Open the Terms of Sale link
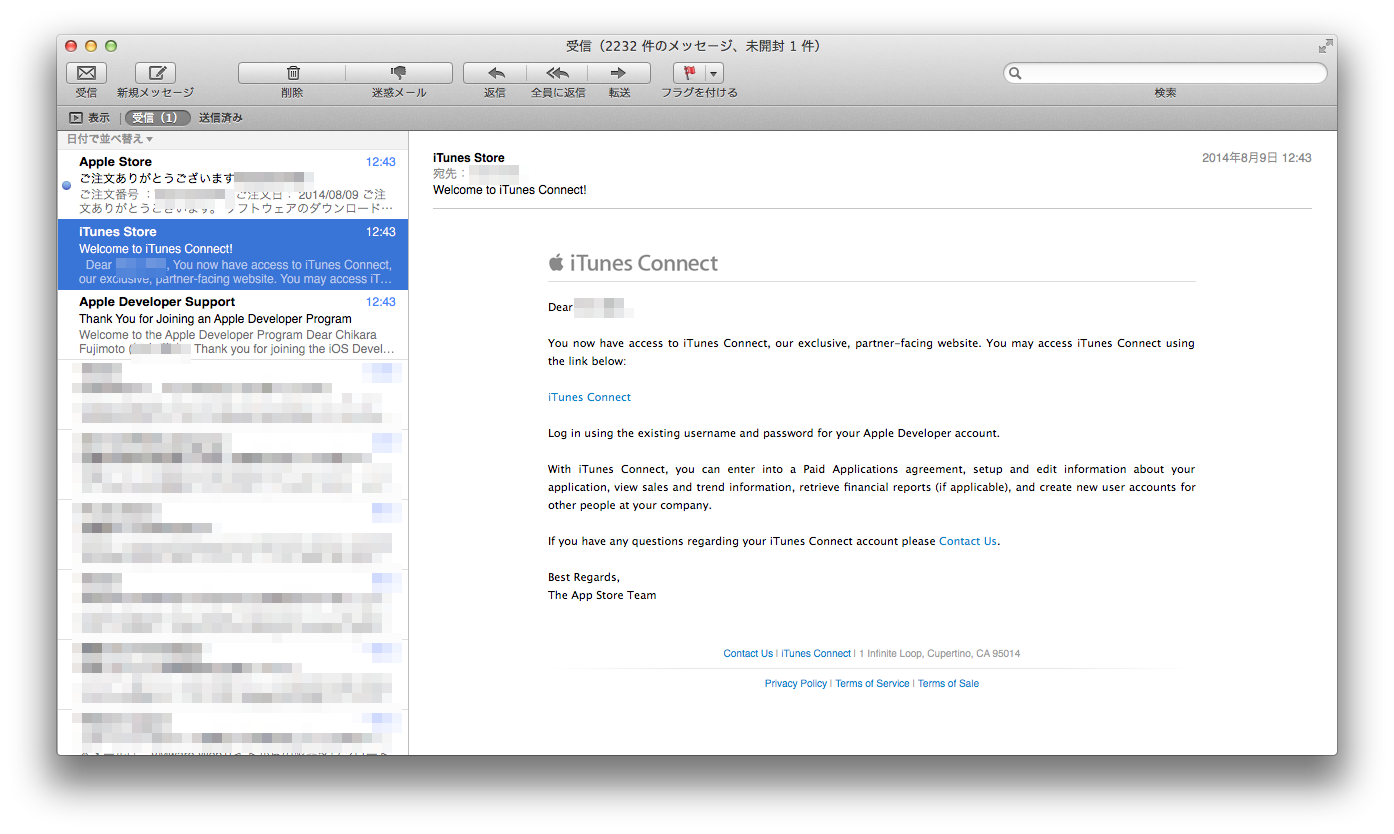This screenshot has height=834, width=1394. 948,684
